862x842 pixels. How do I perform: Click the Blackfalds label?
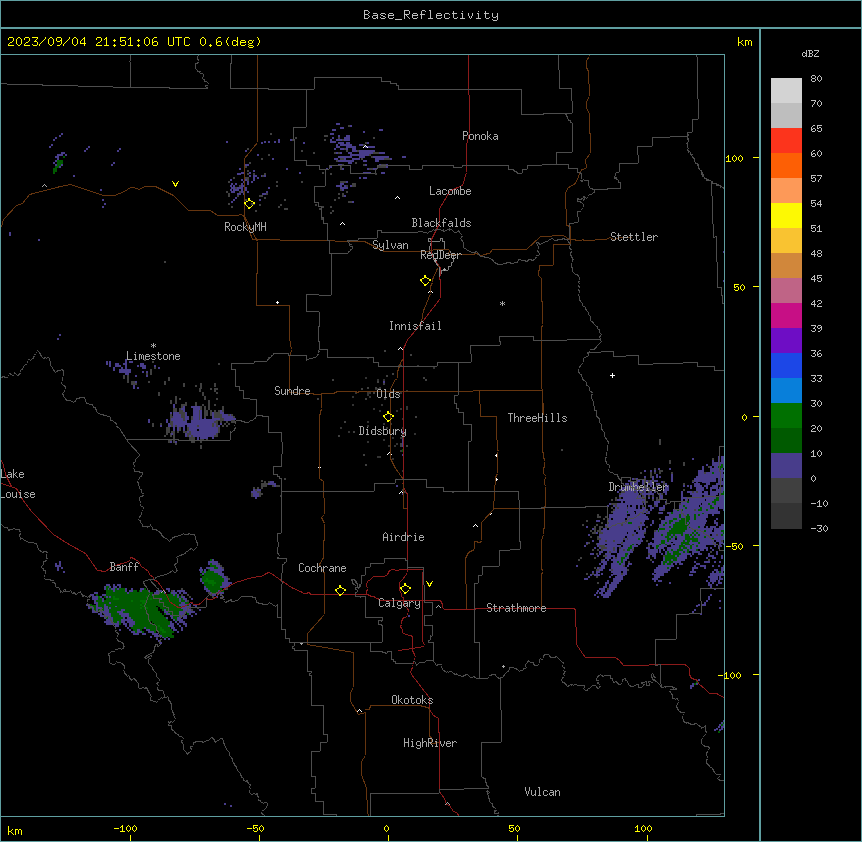click(441, 223)
